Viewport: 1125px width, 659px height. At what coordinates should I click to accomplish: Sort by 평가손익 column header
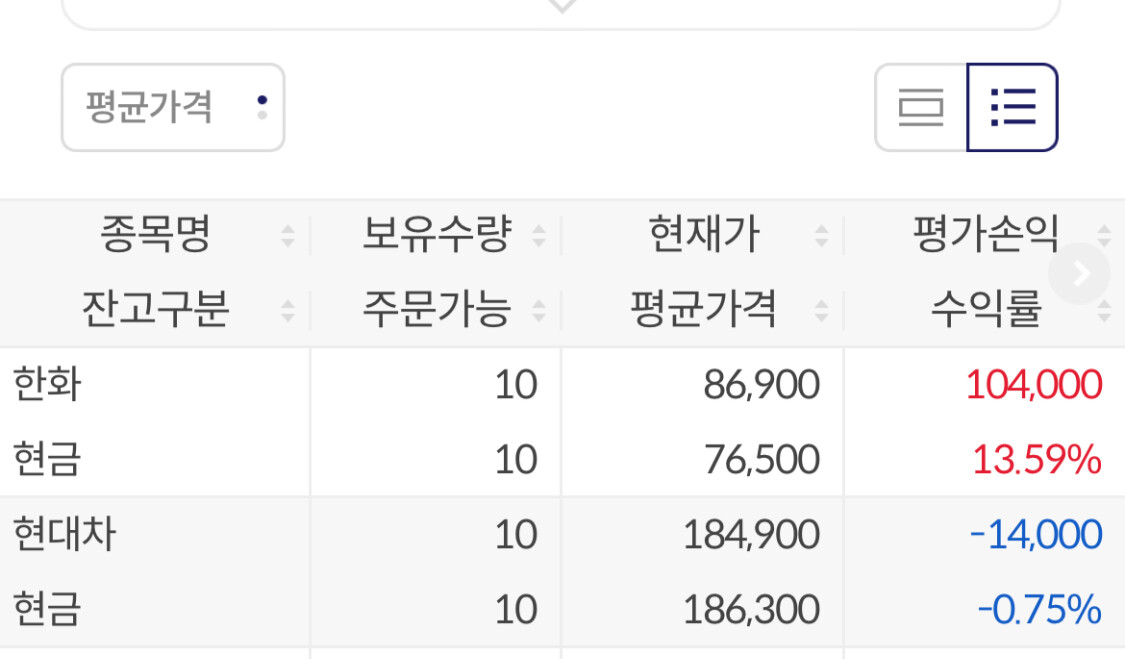click(x=985, y=236)
